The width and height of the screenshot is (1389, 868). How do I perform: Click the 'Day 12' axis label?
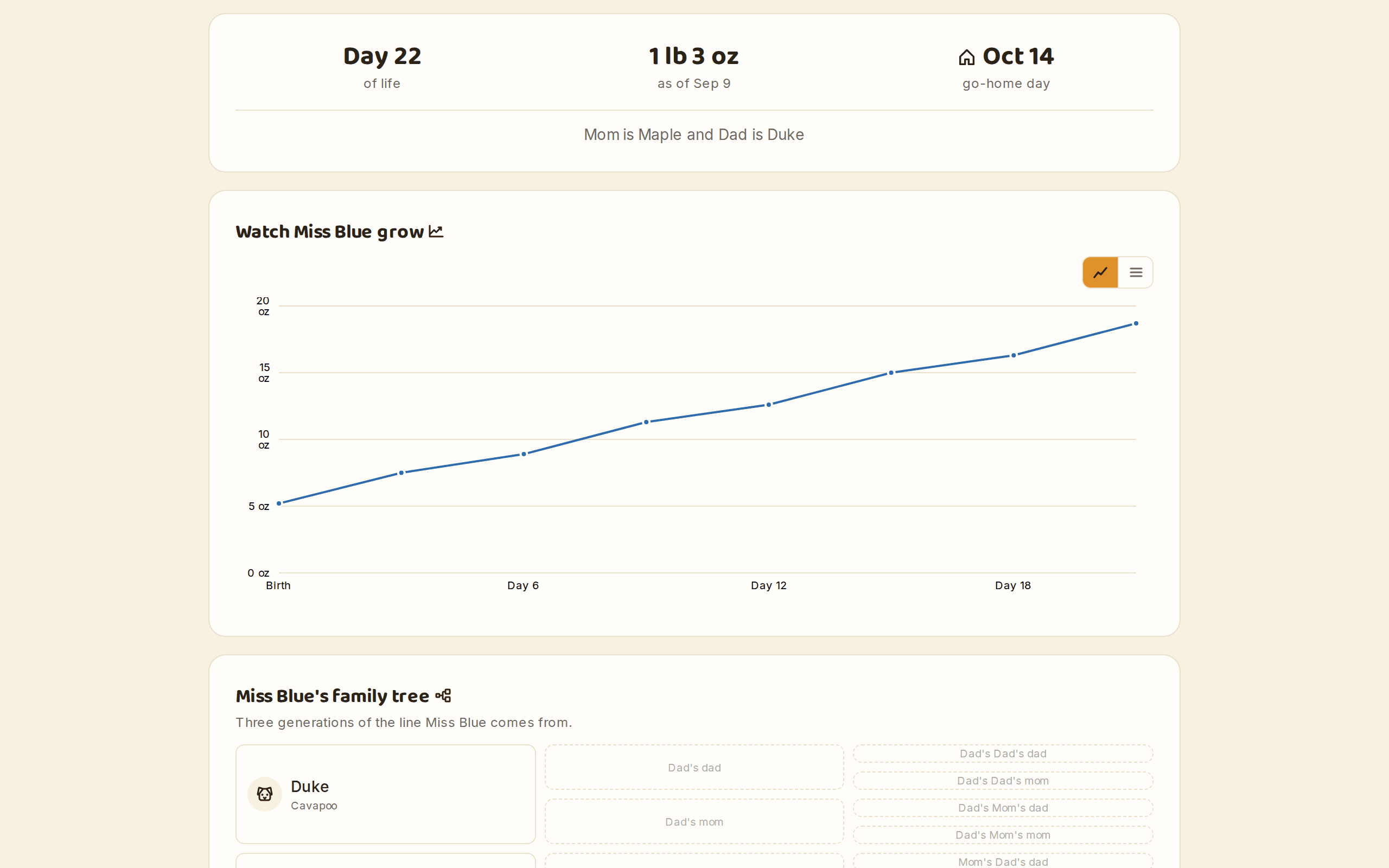[768, 585]
